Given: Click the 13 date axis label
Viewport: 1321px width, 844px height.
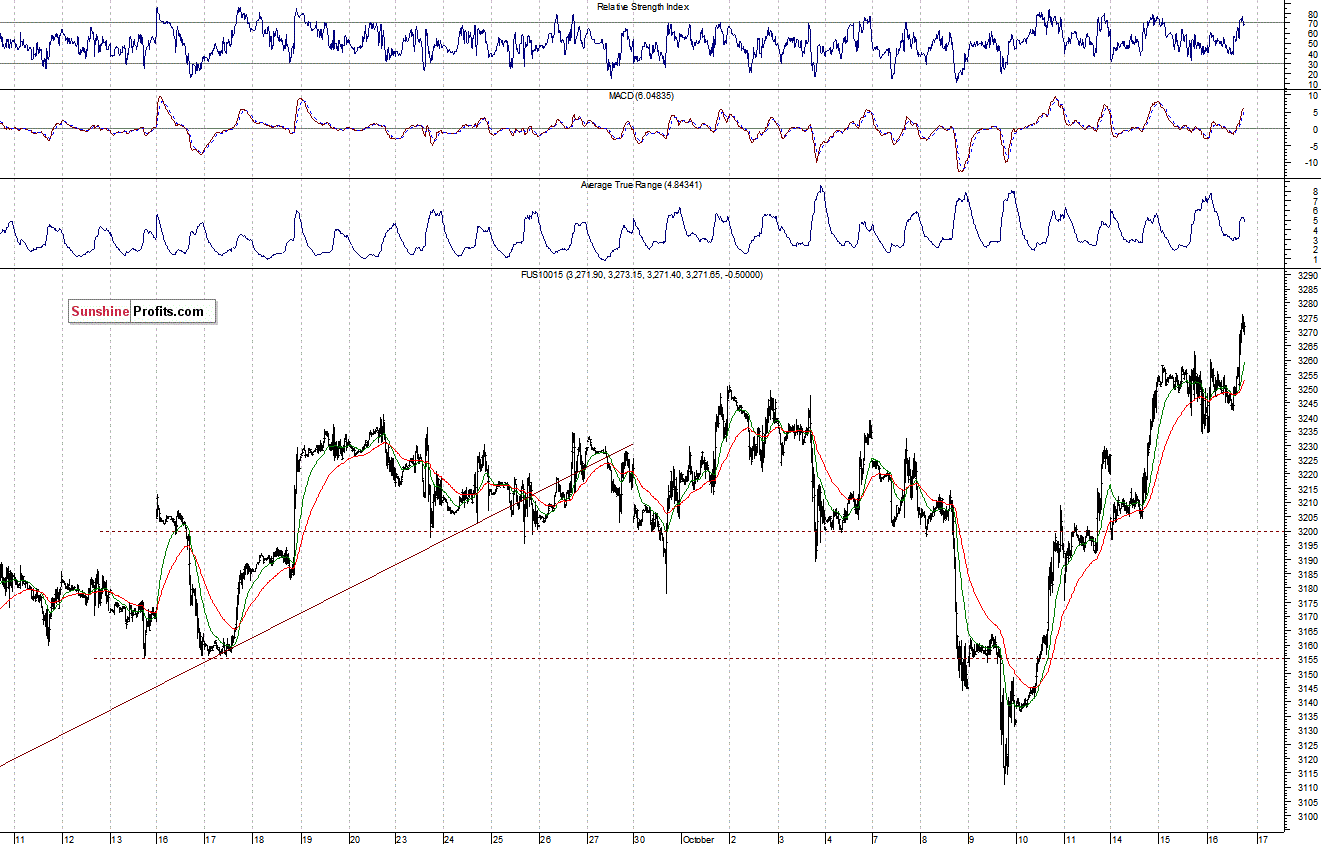Looking at the screenshot, I should (117, 838).
